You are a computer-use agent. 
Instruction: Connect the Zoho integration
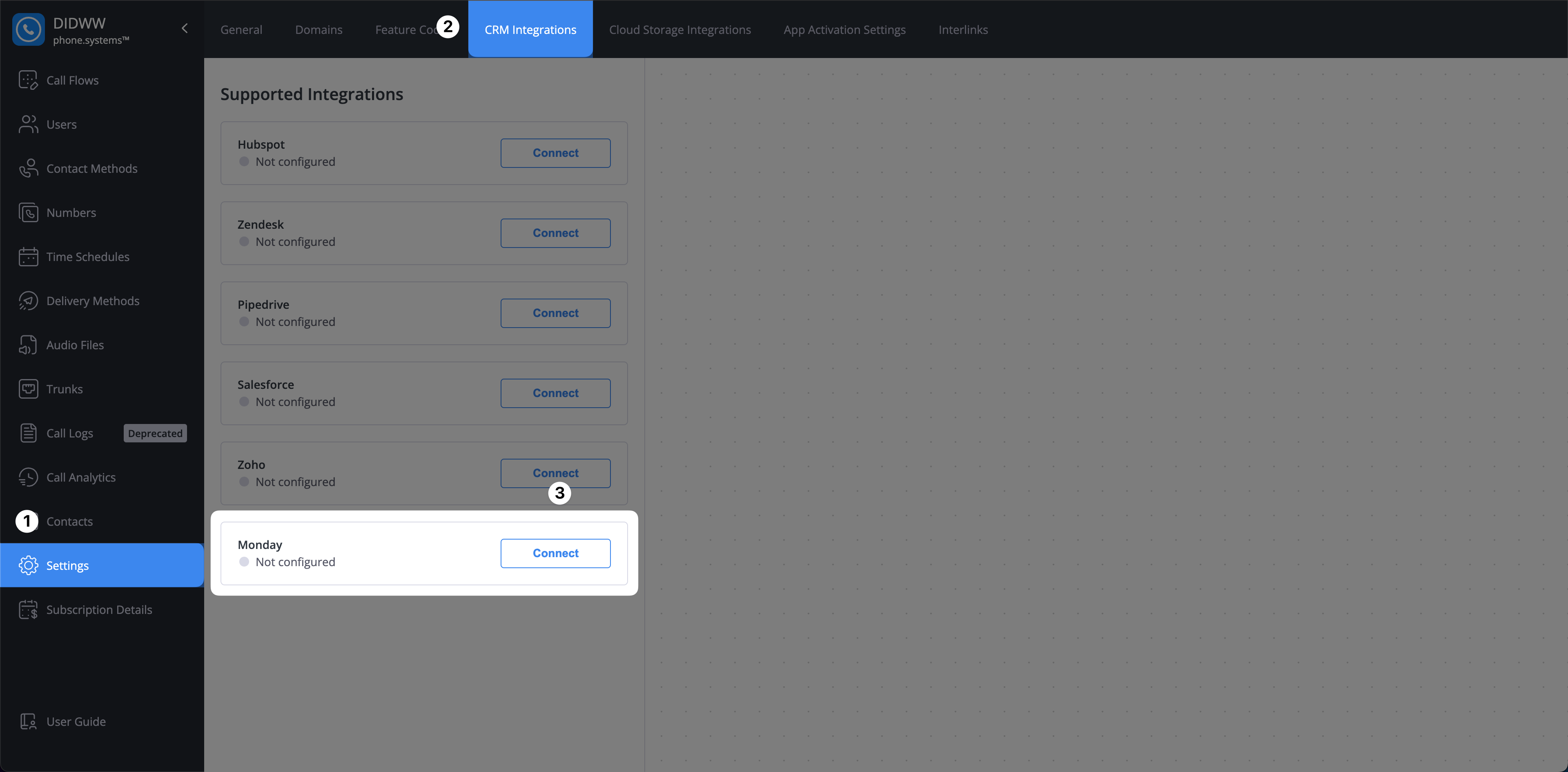555,473
